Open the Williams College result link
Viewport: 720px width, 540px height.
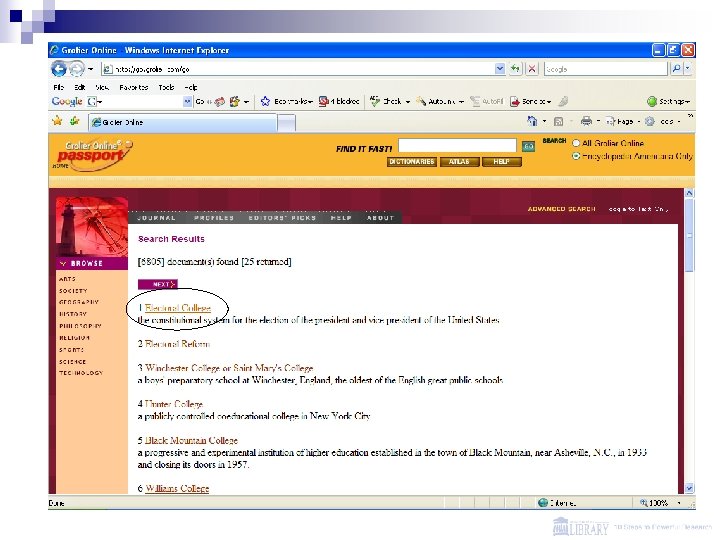[177, 489]
